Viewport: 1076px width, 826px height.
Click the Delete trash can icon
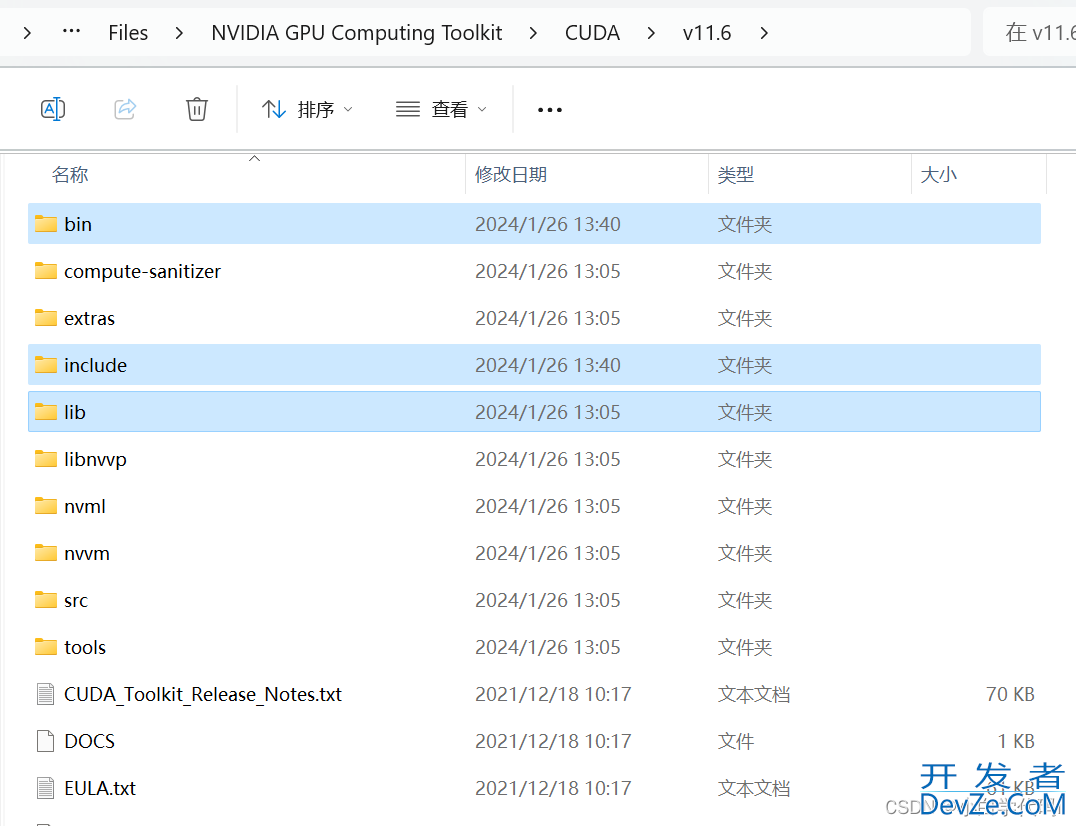(x=197, y=109)
